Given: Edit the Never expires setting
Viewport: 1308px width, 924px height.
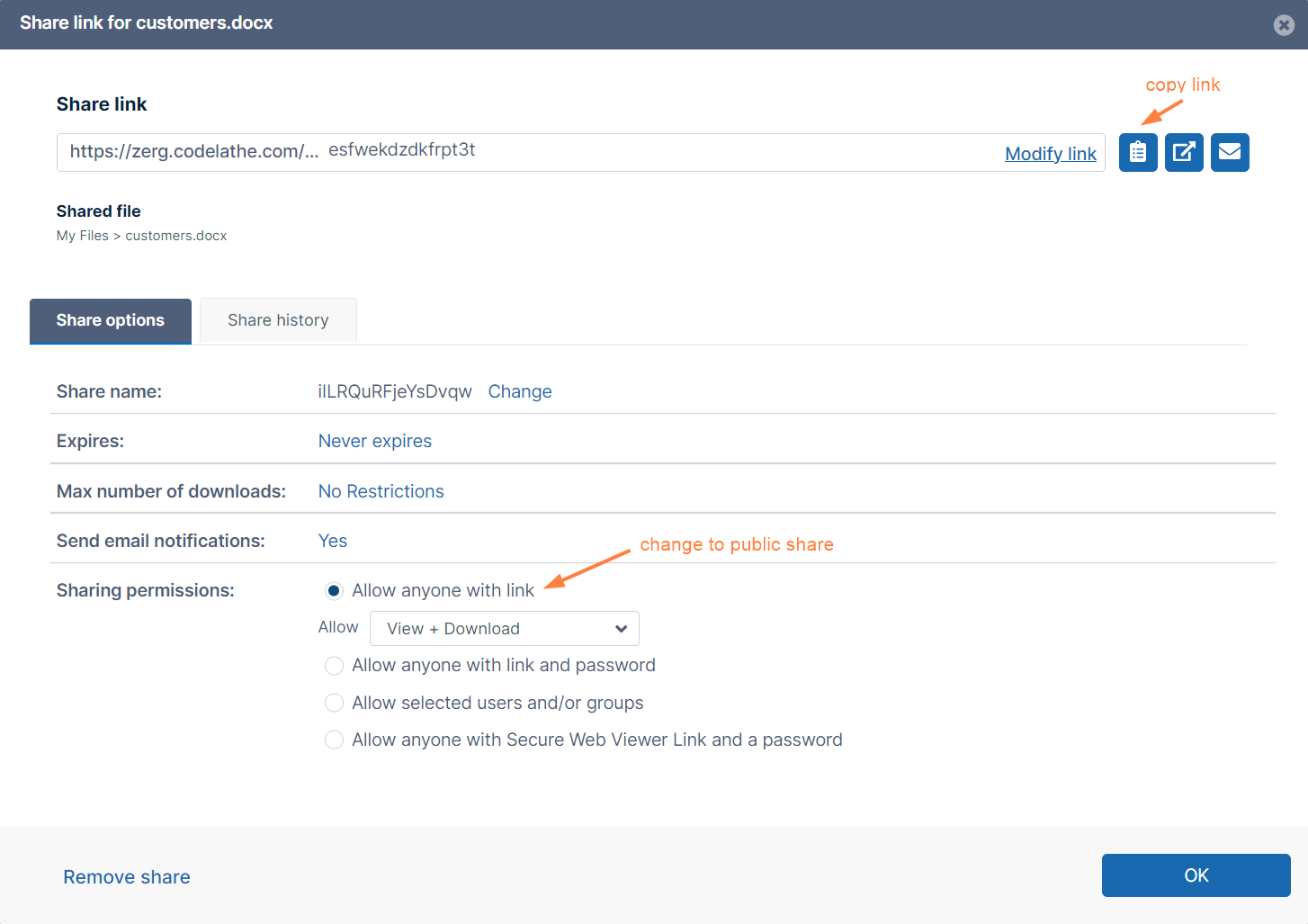Looking at the screenshot, I should tap(375, 441).
